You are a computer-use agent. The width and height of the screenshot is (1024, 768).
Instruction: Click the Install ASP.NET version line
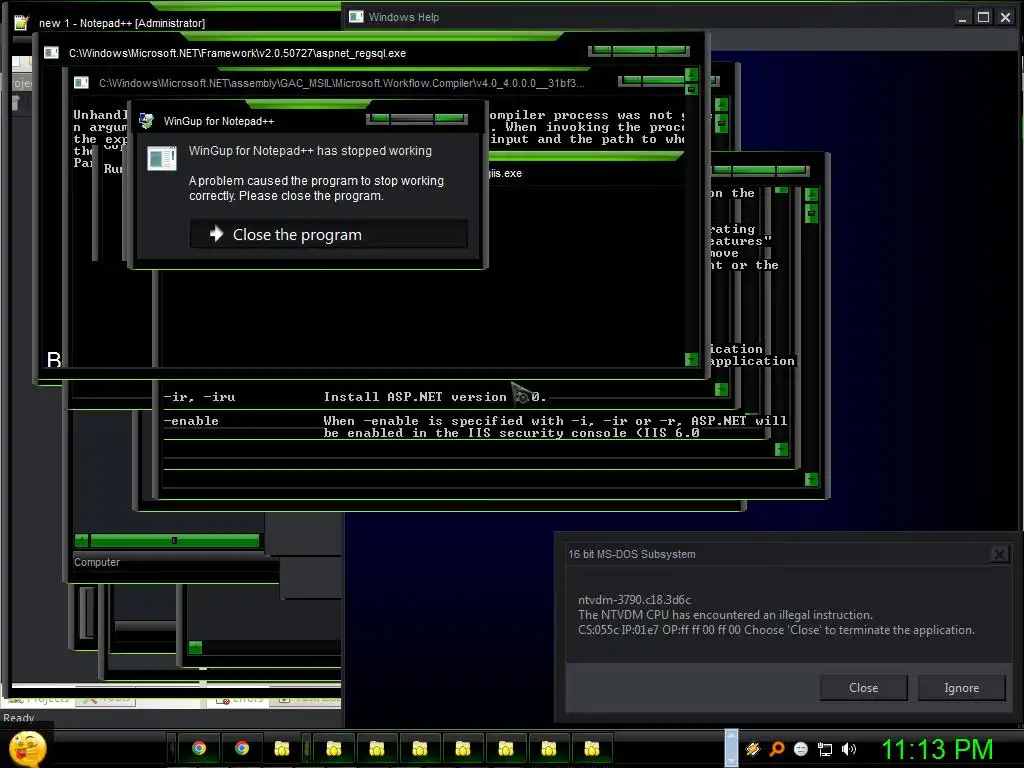click(435, 397)
